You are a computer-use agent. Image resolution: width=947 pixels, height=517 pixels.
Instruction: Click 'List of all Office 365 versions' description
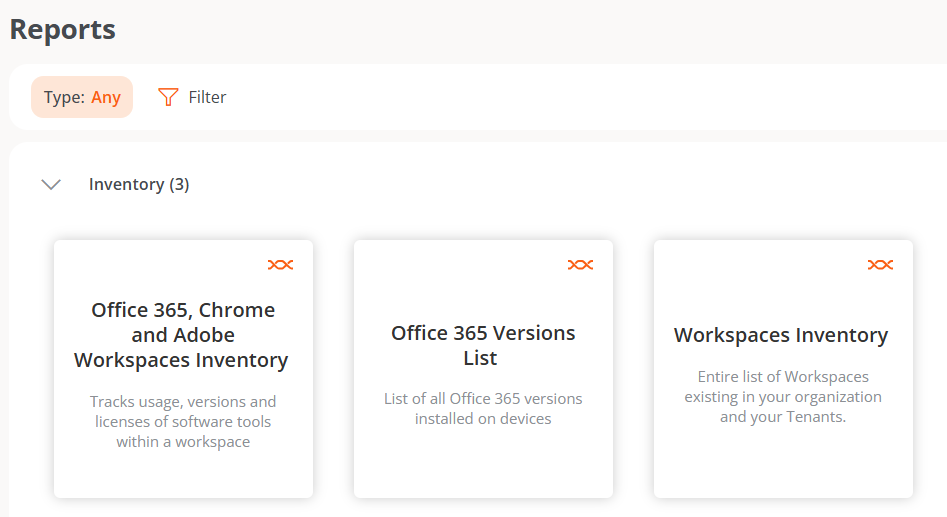(x=483, y=408)
